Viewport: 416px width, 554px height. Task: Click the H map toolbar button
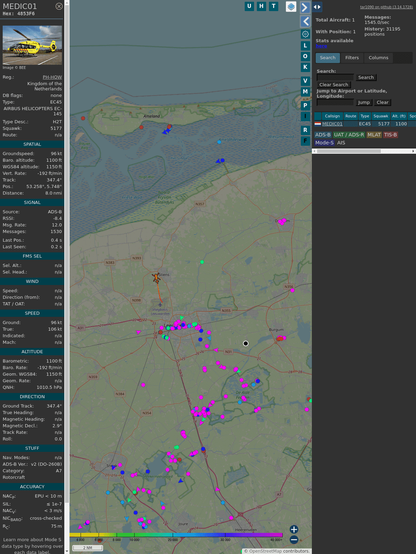pos(261,6)
